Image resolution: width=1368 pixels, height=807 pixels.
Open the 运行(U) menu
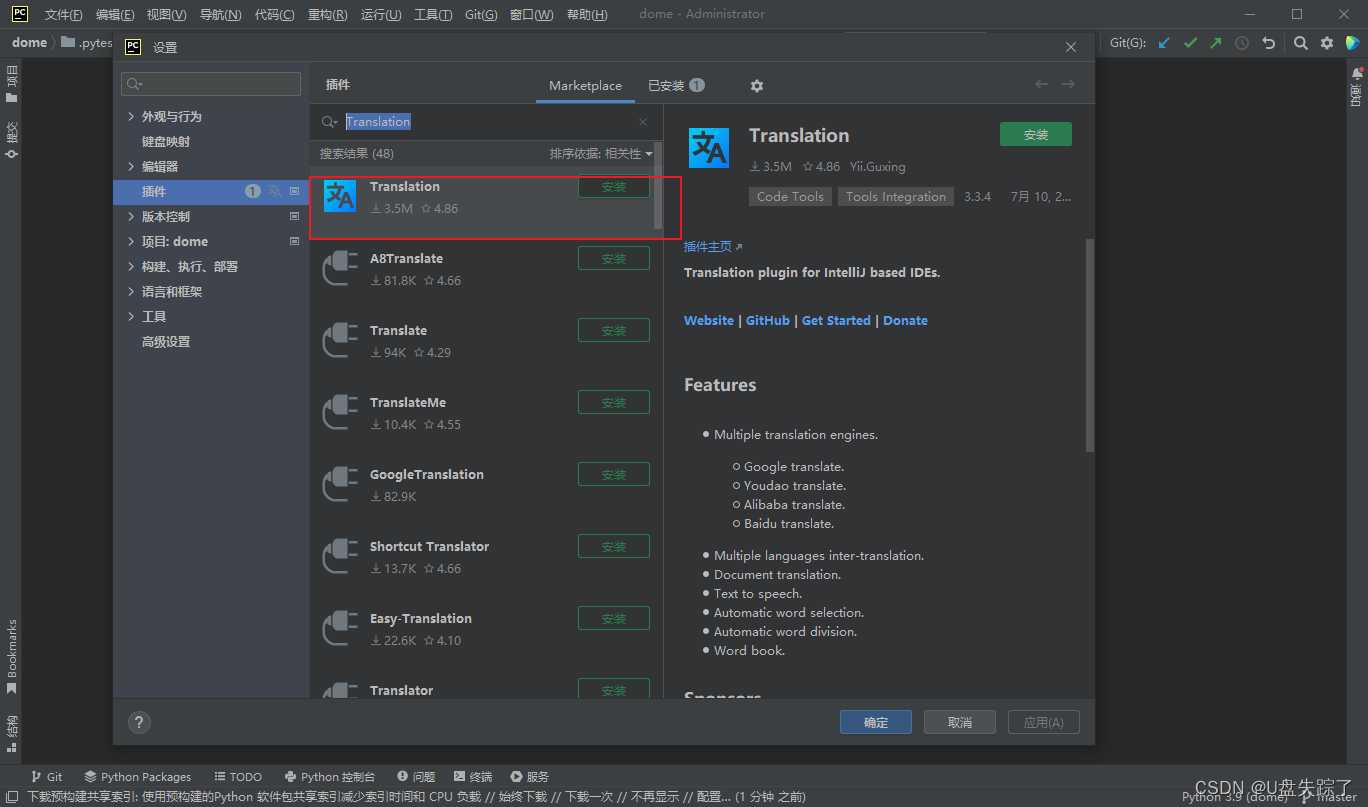coord(381,15)
